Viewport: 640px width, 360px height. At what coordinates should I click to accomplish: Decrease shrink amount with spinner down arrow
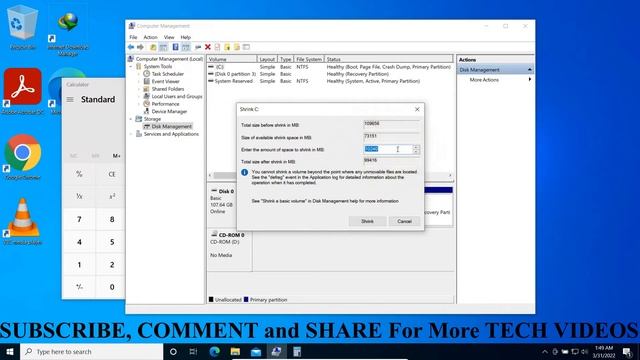416,152
